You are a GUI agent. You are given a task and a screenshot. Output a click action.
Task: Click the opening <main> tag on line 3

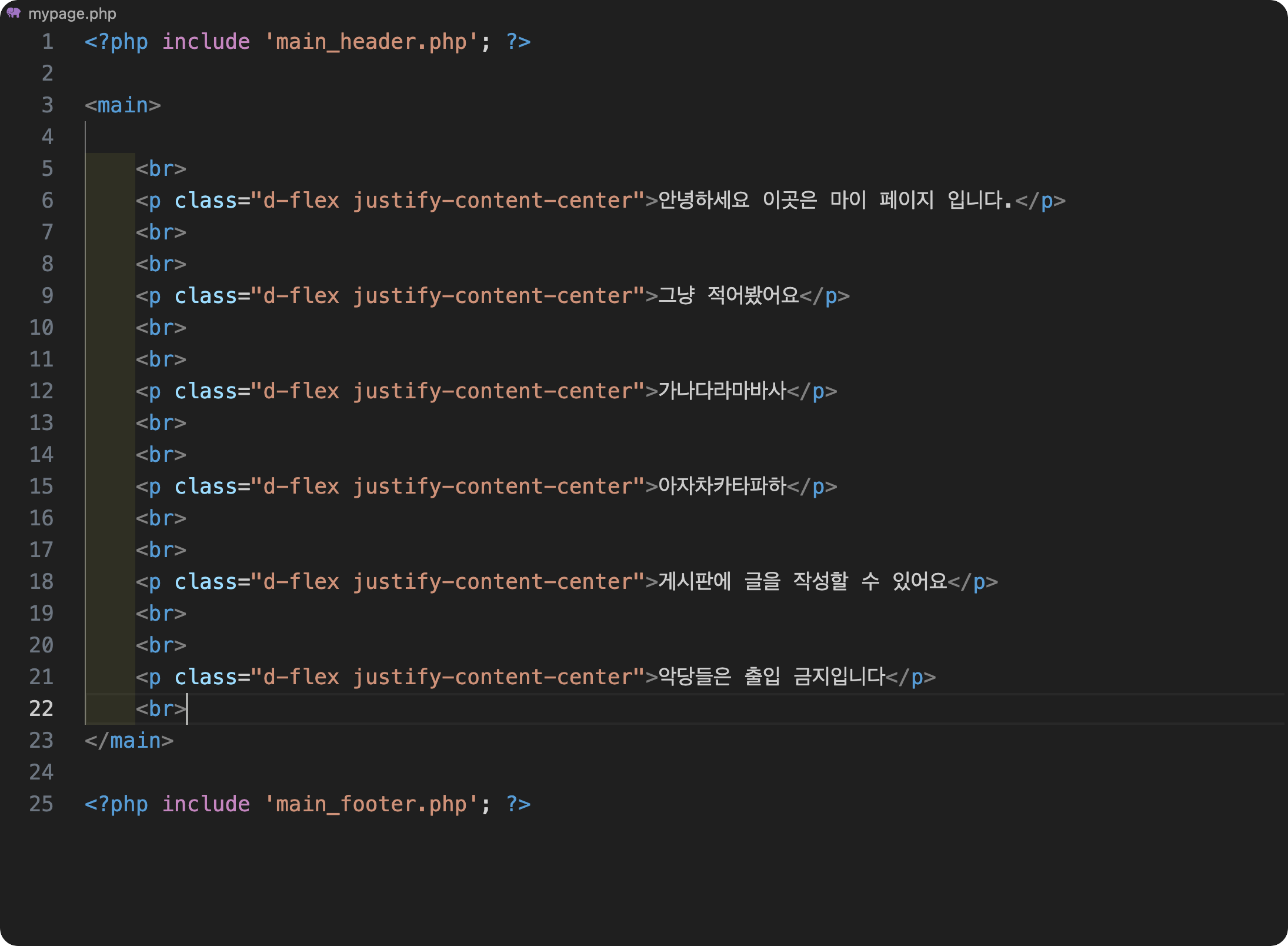[x=123, y=105]
